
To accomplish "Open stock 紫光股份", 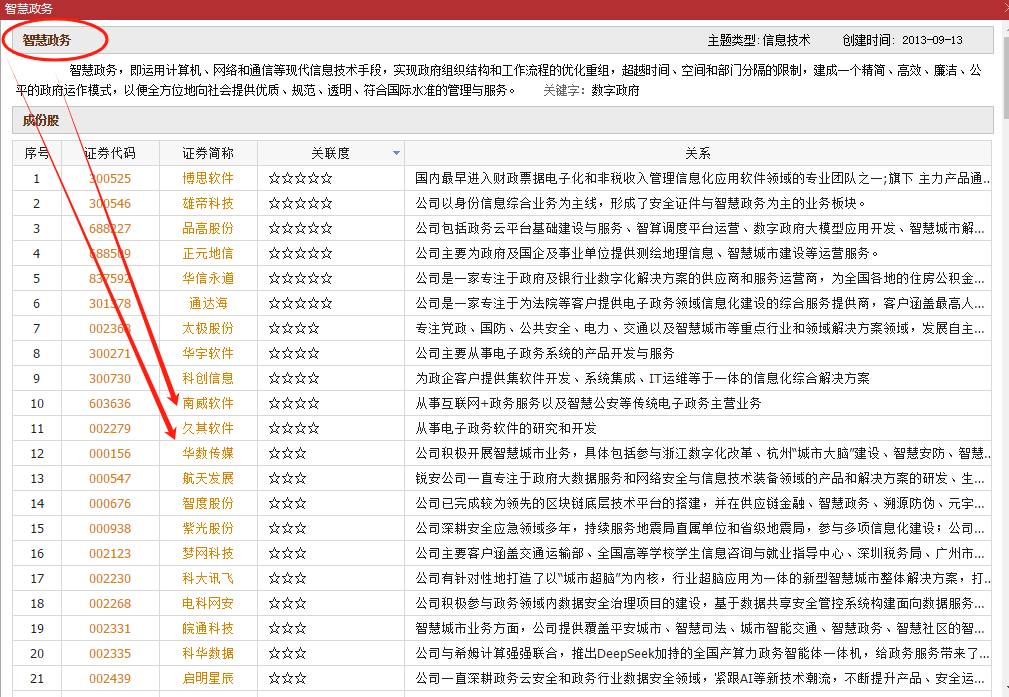I will tap(208, 528).
